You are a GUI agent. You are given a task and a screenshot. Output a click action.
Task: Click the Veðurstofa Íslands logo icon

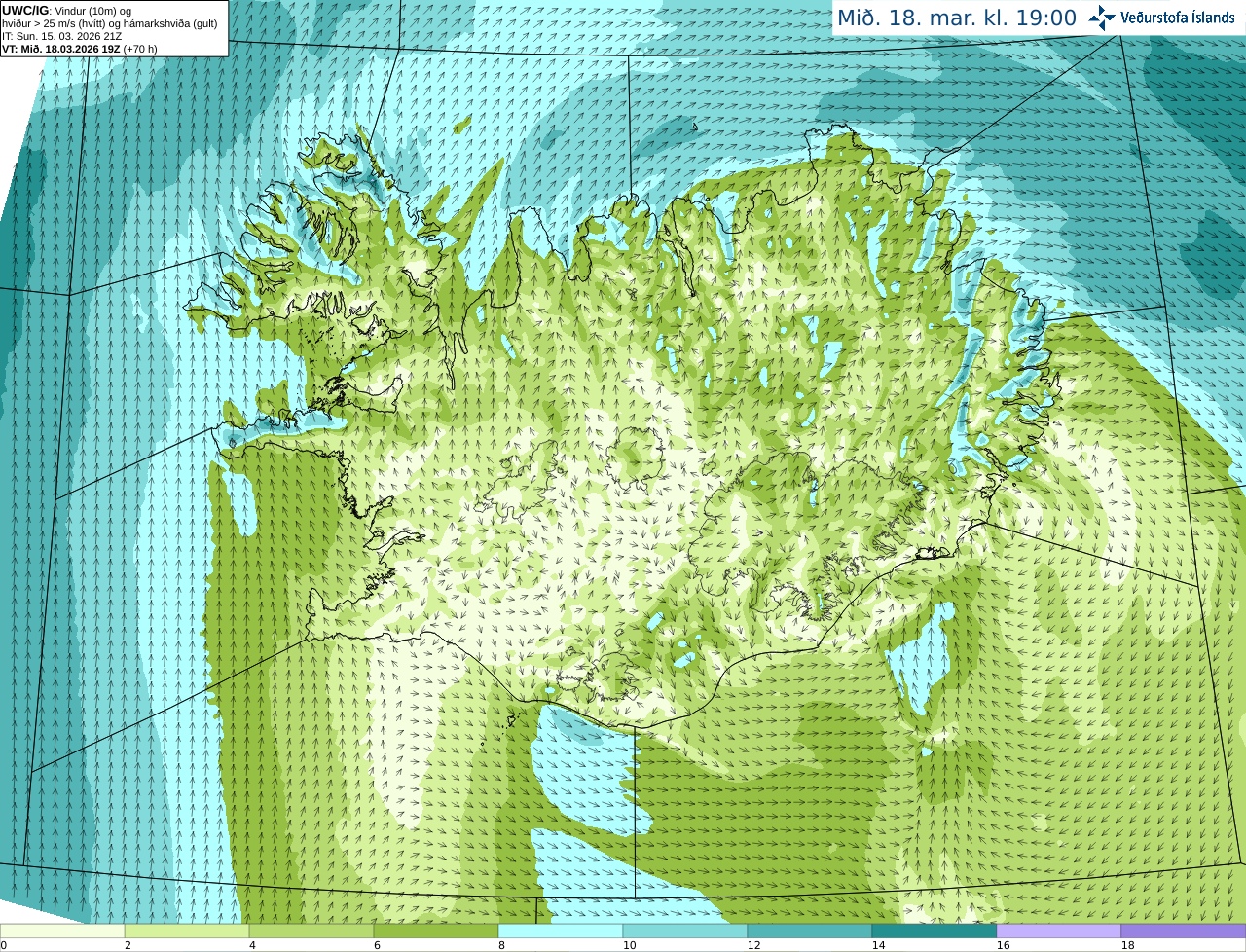tap(1102, 18)
